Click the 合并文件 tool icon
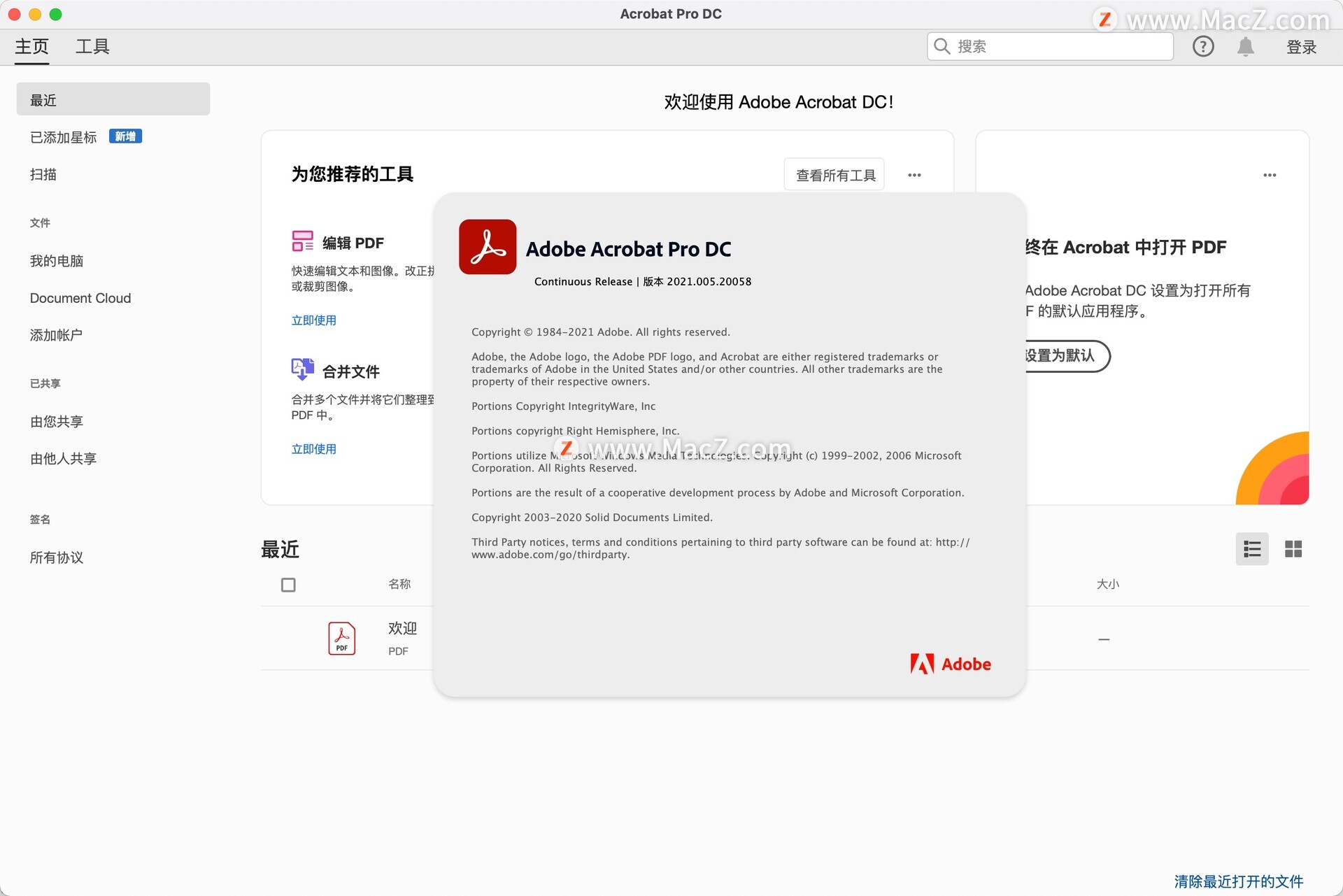Image resolution: width=1343 pixels, height=896 pixels. pyautogui.click(x=303, y=369)
